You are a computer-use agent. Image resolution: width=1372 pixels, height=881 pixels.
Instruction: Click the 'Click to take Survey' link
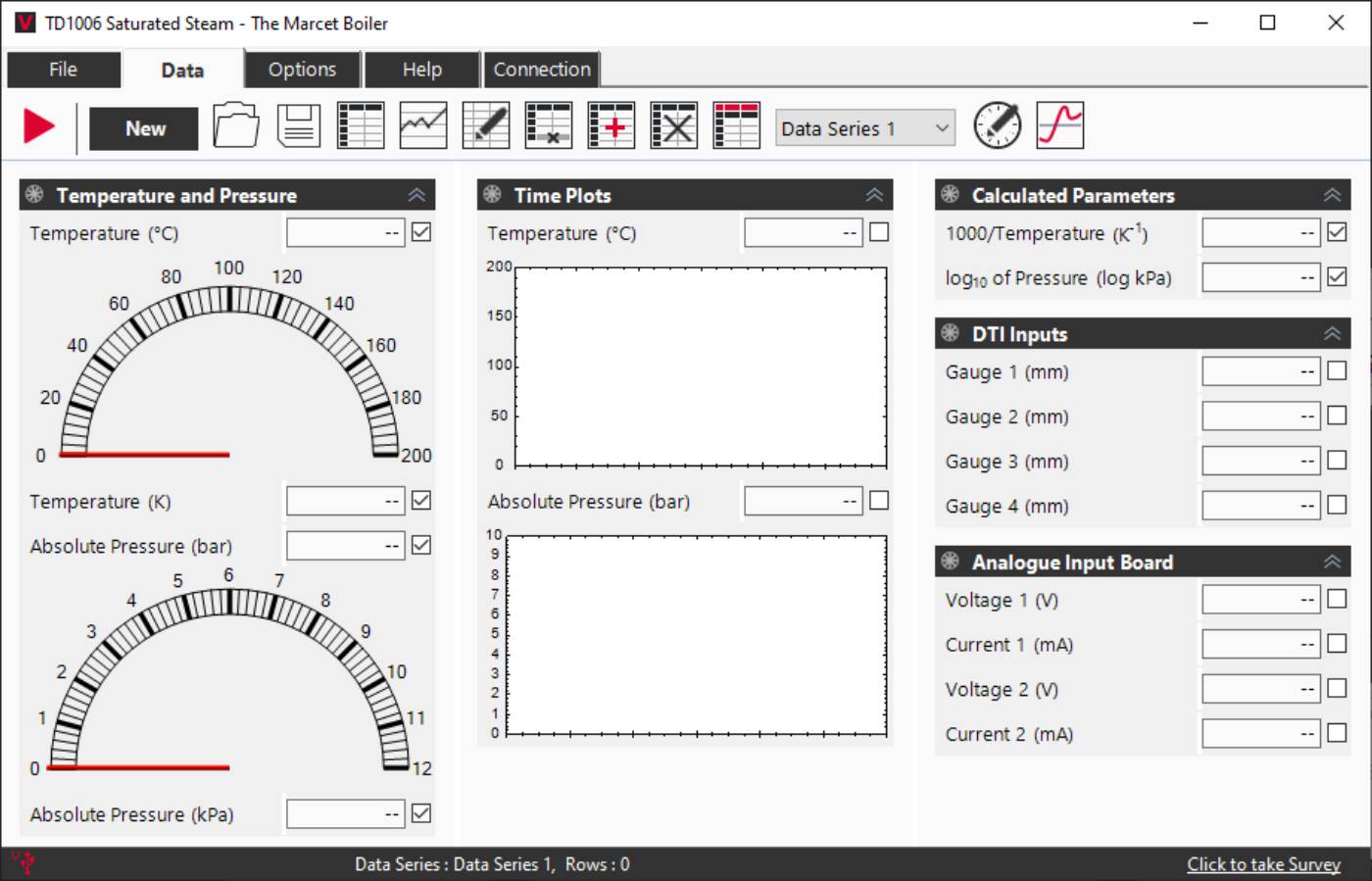(1263, 864)
